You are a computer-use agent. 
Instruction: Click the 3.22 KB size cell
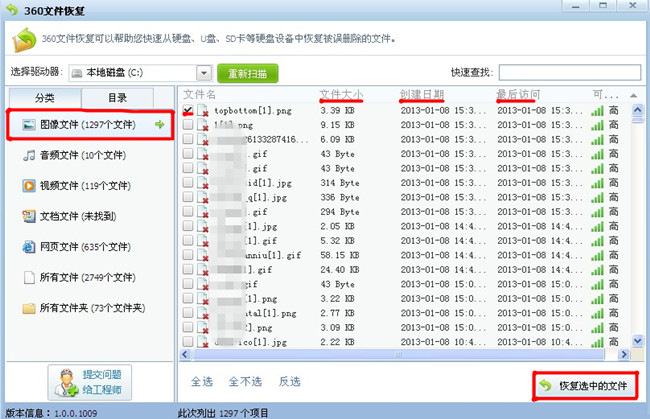tap(337, 299)
